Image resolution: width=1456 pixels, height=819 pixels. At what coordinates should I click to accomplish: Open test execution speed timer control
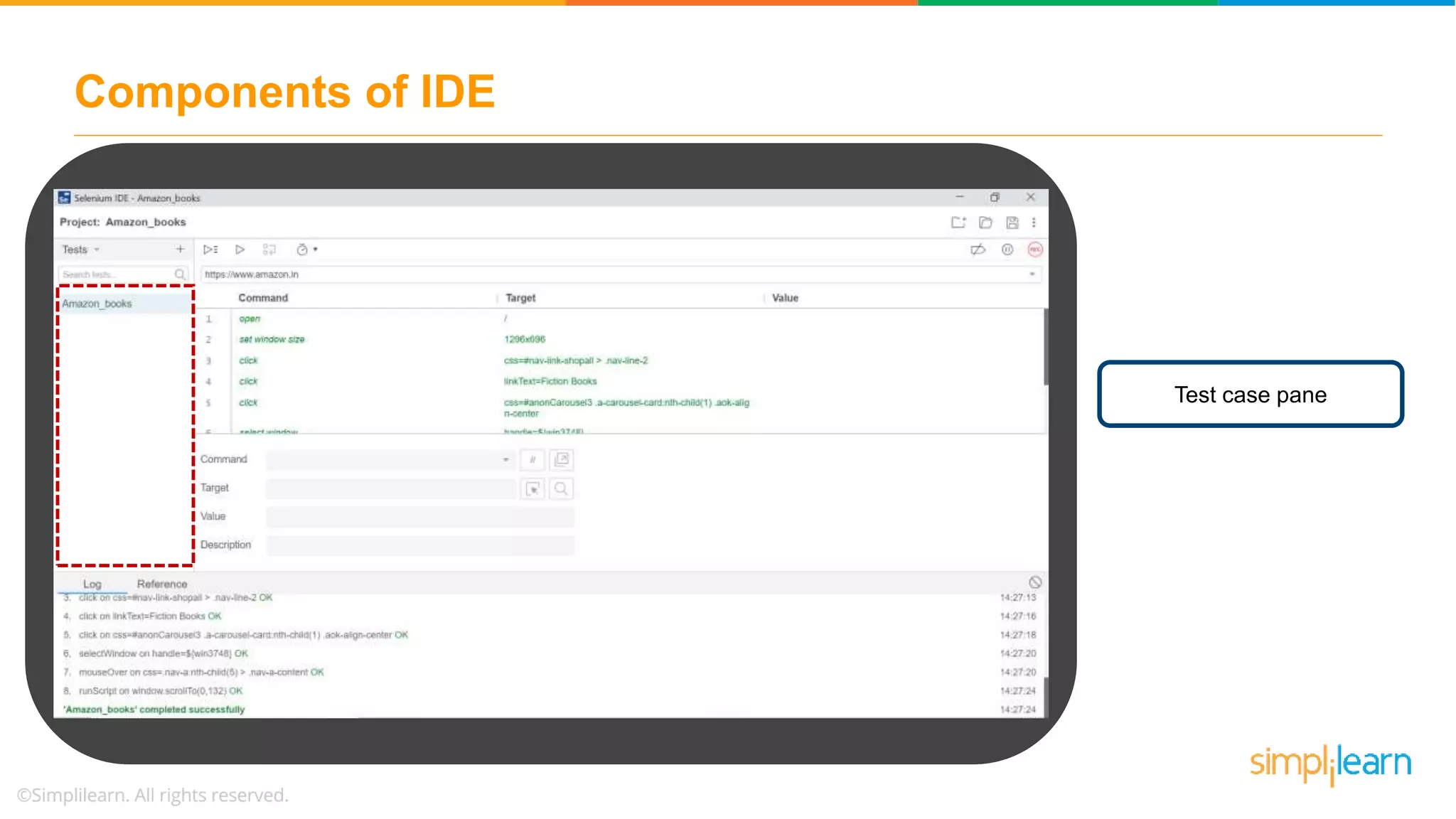click(x=302, y=250)
